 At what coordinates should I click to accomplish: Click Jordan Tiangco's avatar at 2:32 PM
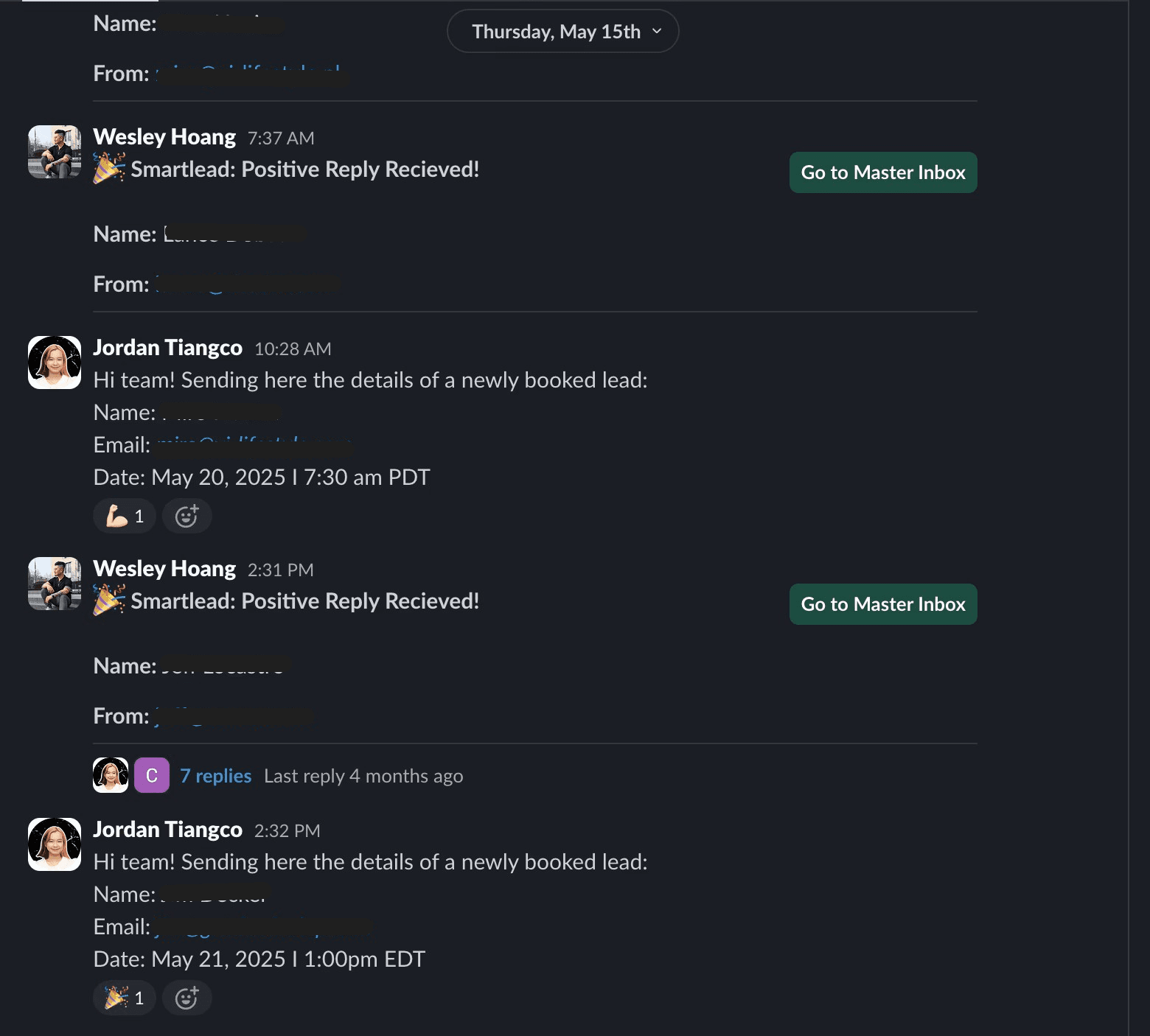(x=55, y=844)
